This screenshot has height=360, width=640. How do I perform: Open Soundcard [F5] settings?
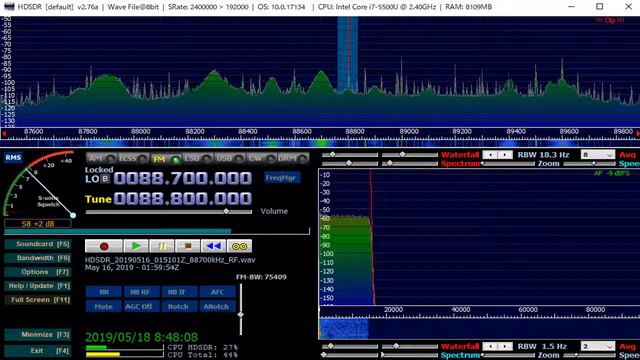coord(38,244)
